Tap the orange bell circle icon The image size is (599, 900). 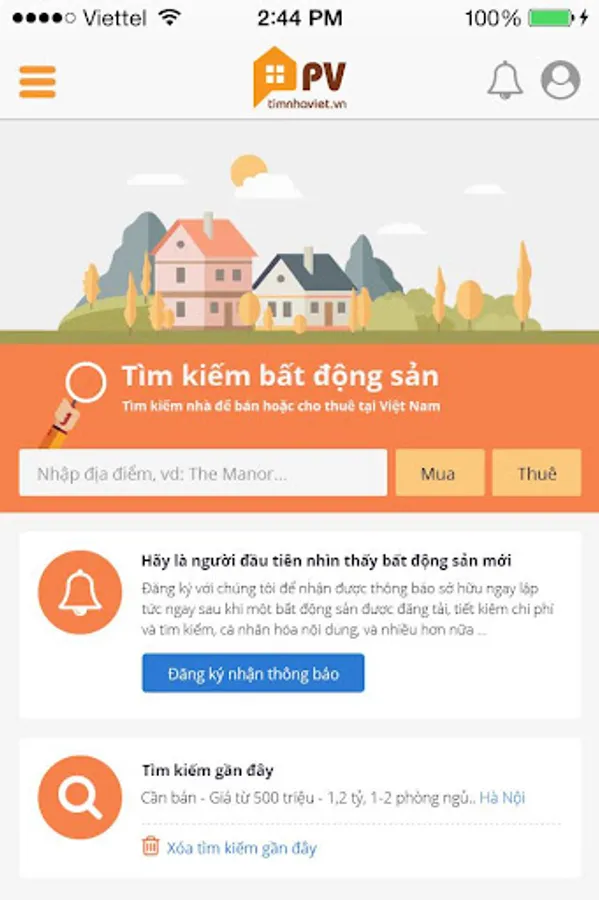click(80, 592)
